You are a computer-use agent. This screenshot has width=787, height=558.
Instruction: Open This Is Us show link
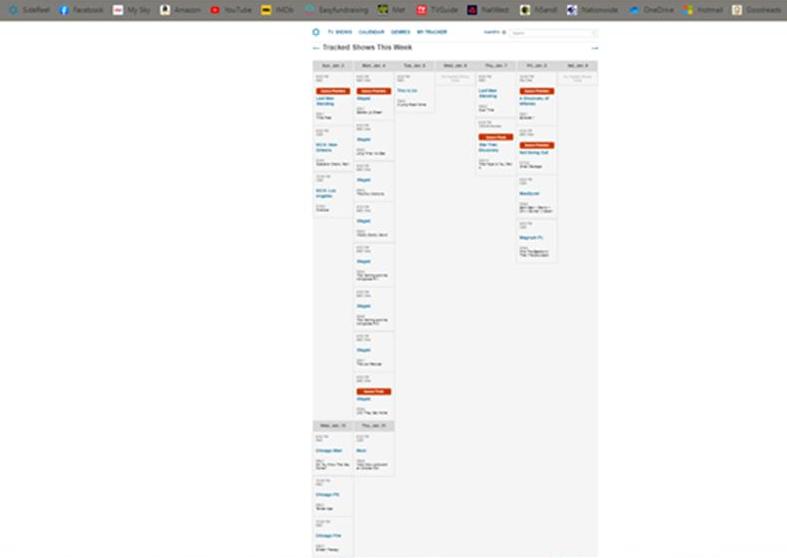(x=406, y=90)
